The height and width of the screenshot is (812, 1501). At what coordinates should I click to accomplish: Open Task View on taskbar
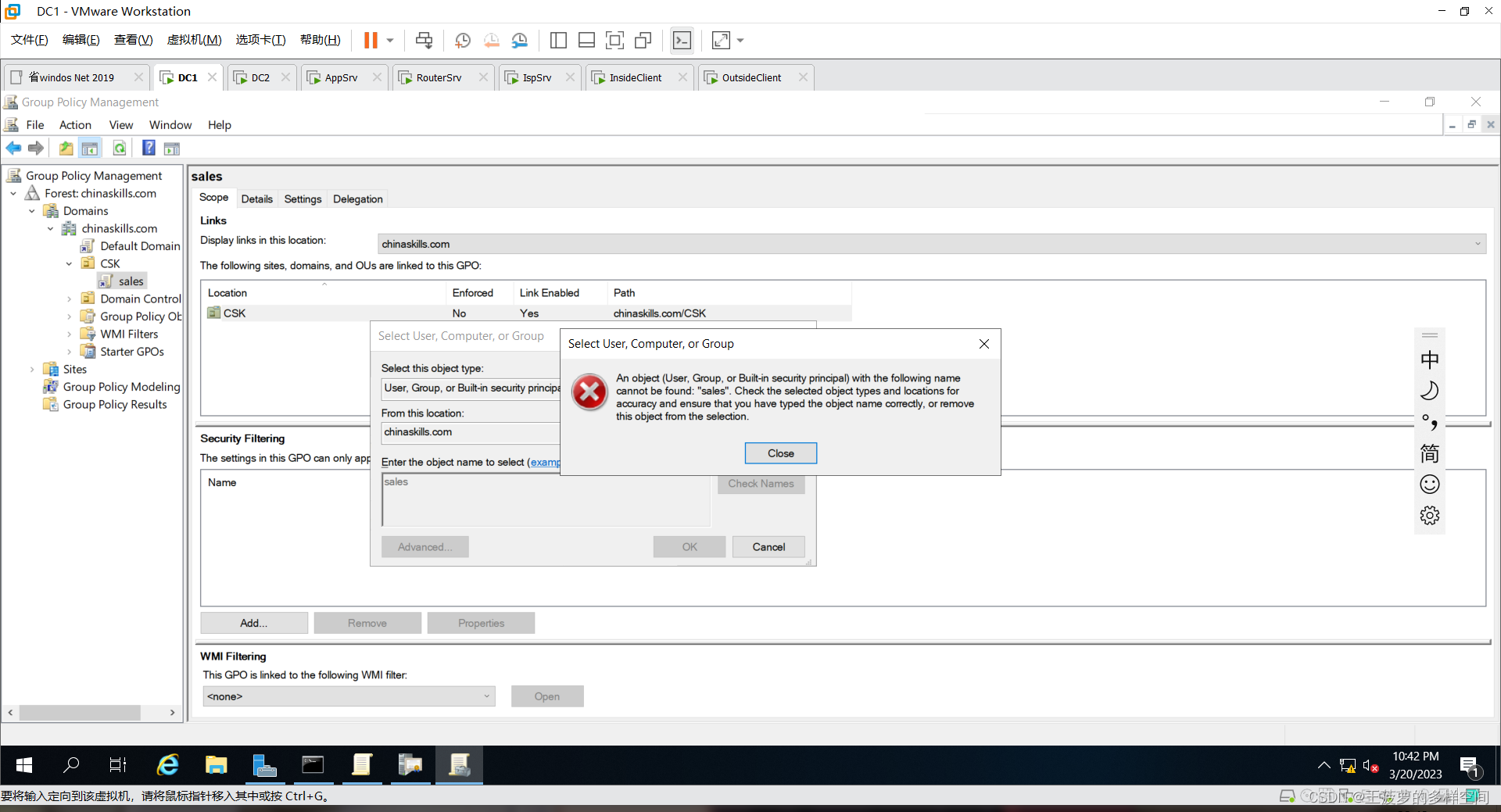click(117, 765)
